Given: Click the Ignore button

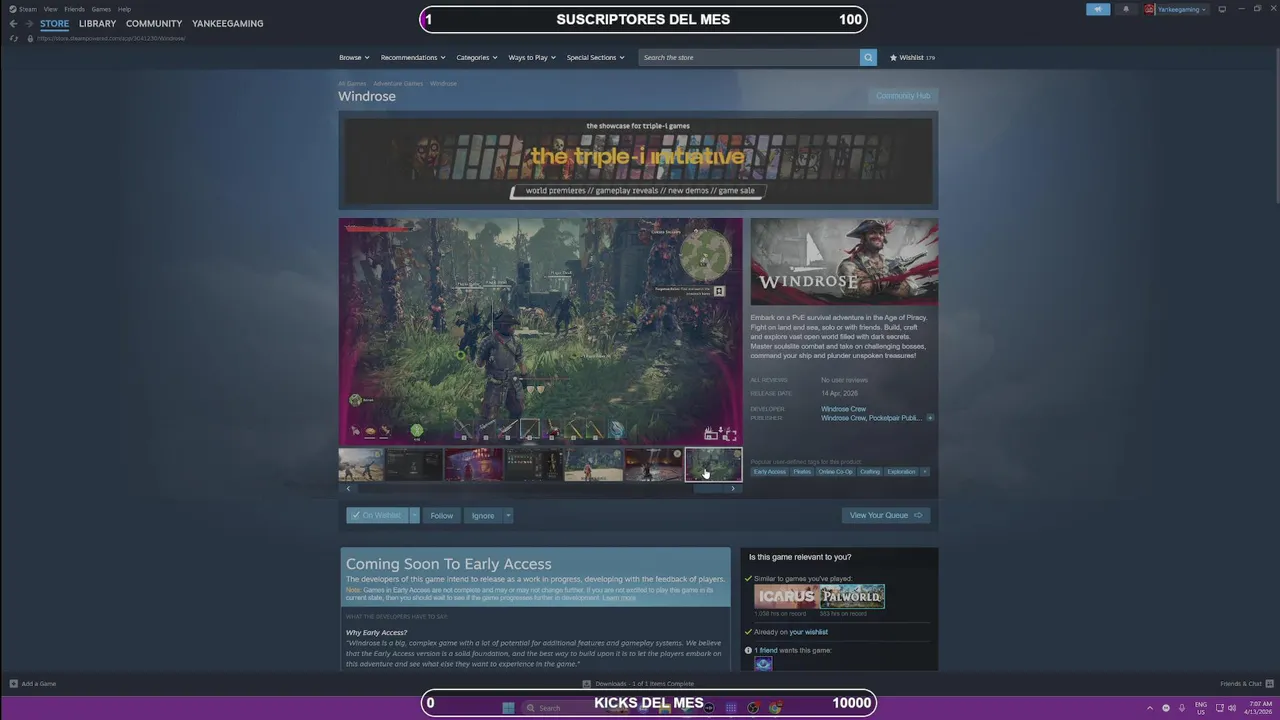Looking at the screenshot, I should 483,515.
